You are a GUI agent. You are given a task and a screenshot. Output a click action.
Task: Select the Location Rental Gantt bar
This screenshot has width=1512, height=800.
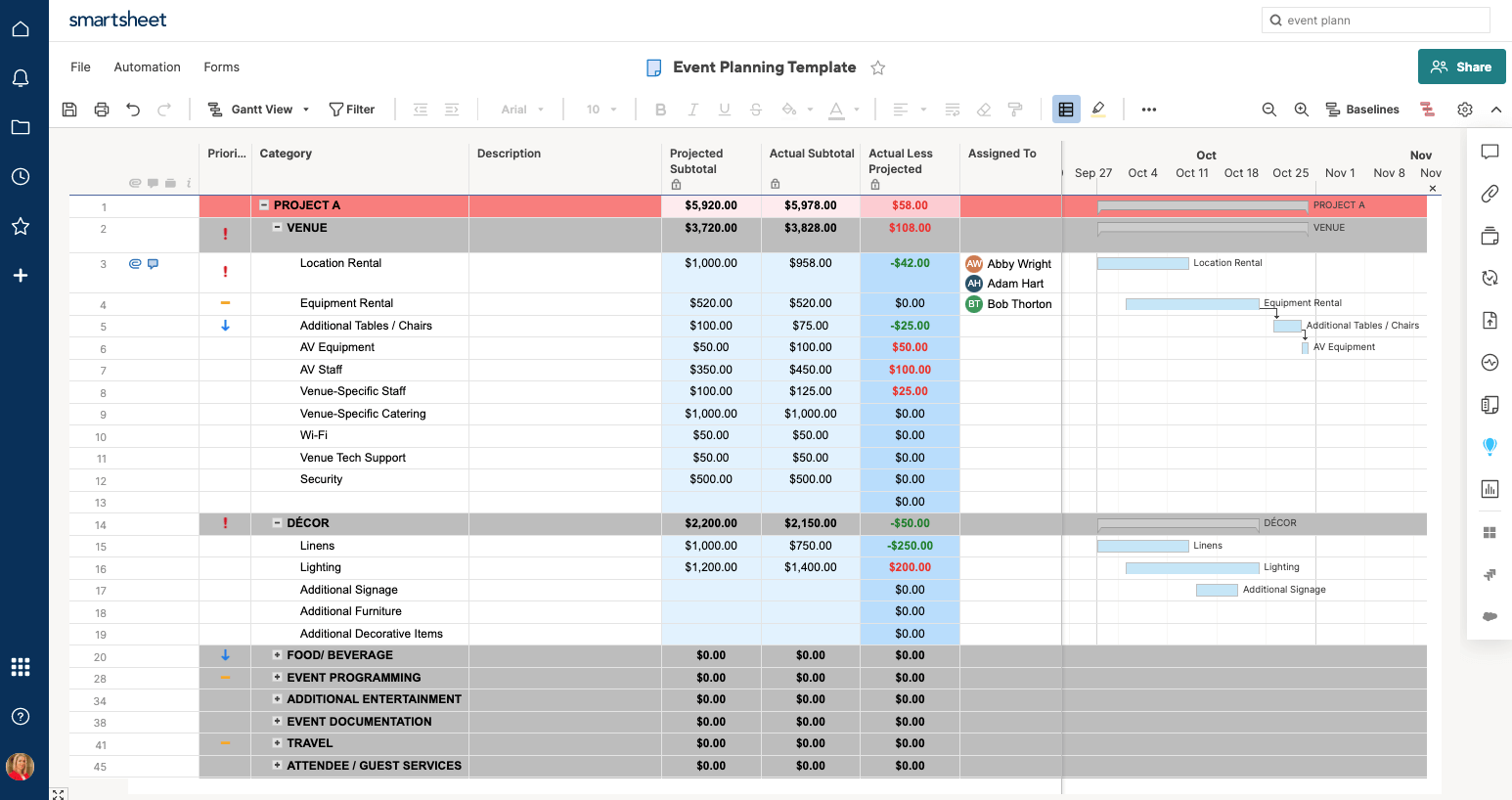click(1142, 263)
